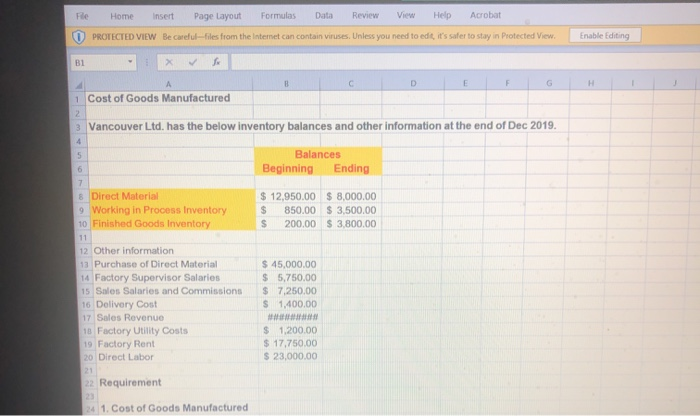Click the $17,750.00 Factory Rent value
700x416 pixels.
pyautogui.click(x=291, y=343)
